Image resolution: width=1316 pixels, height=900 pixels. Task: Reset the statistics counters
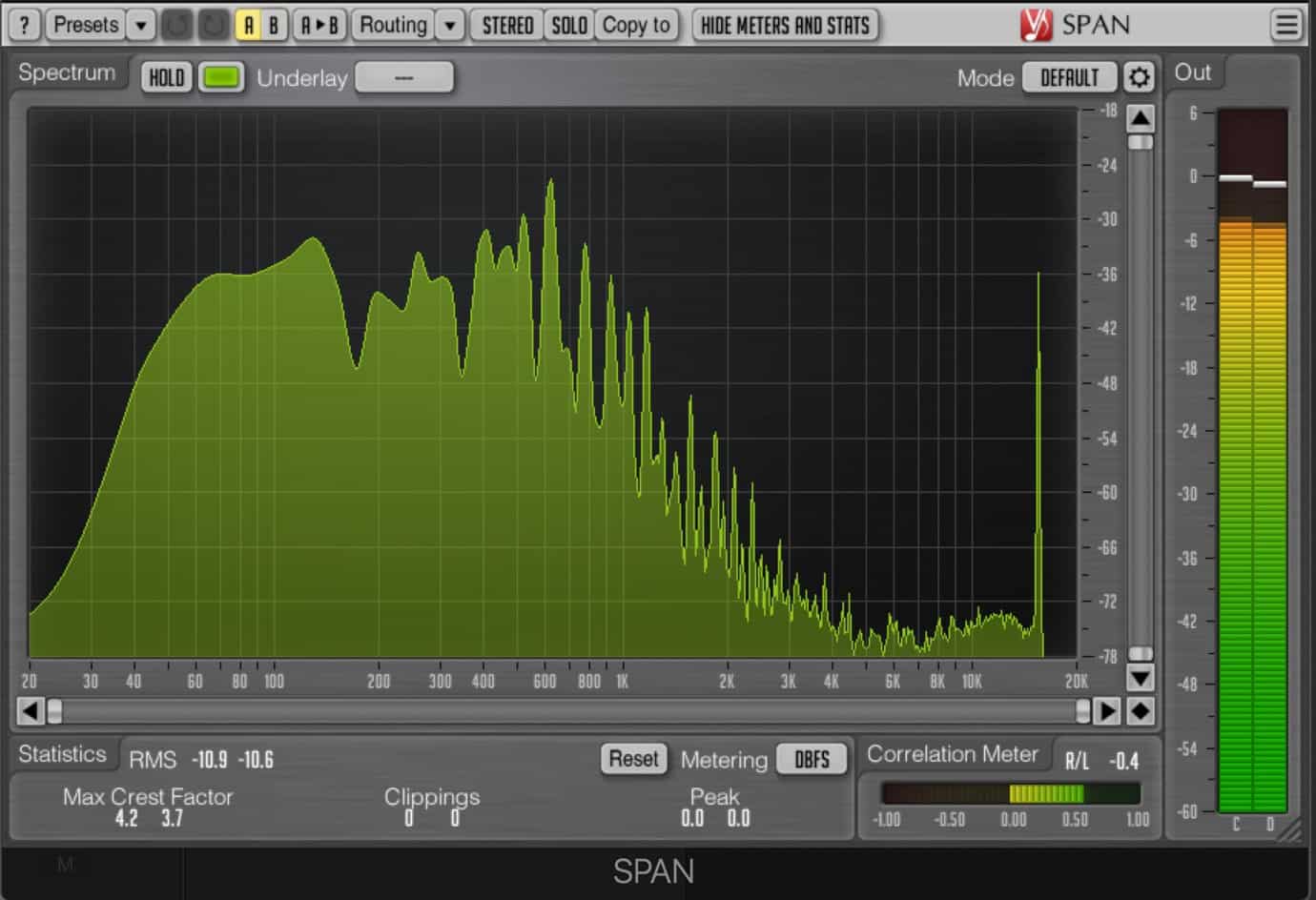[x=634, y=758]
